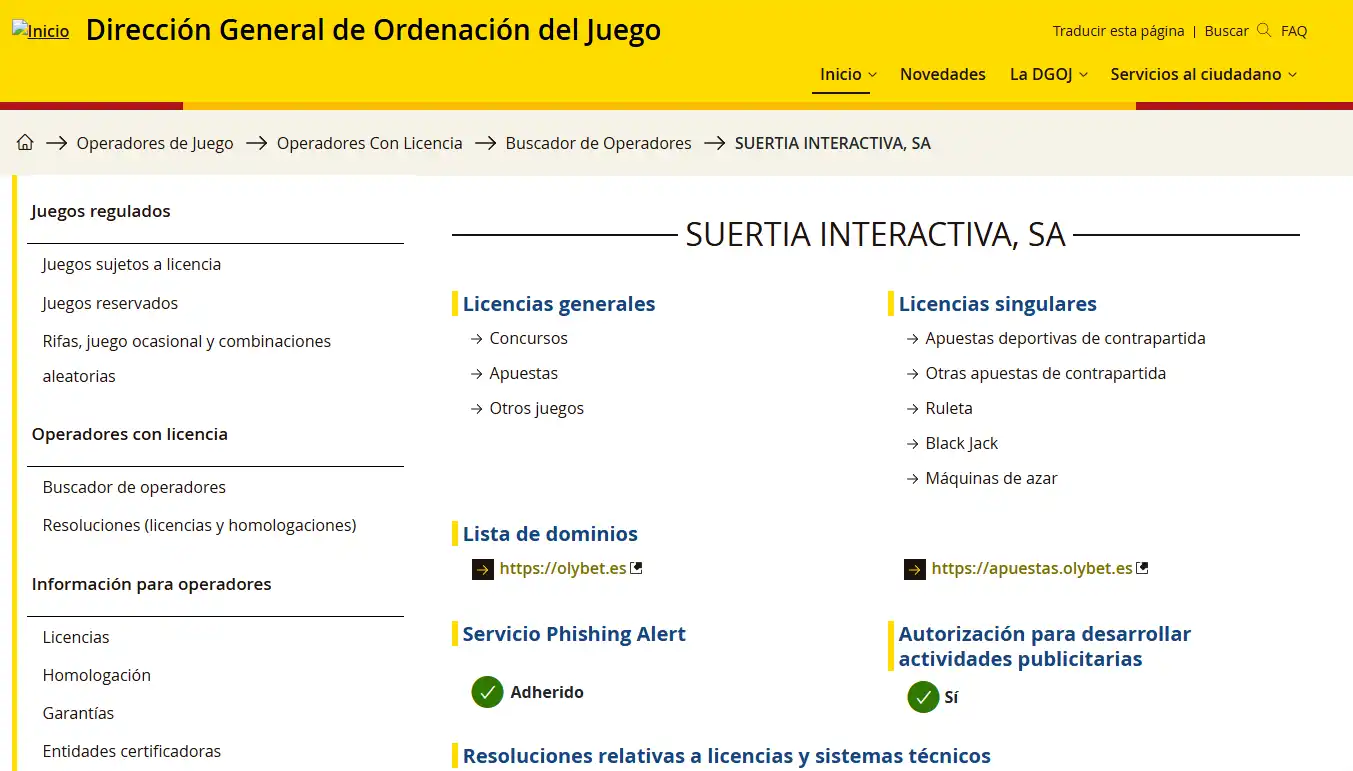Click external link icon after apuestas.olybet.es
This screenshot has height=771, width=1353.
1142,568
